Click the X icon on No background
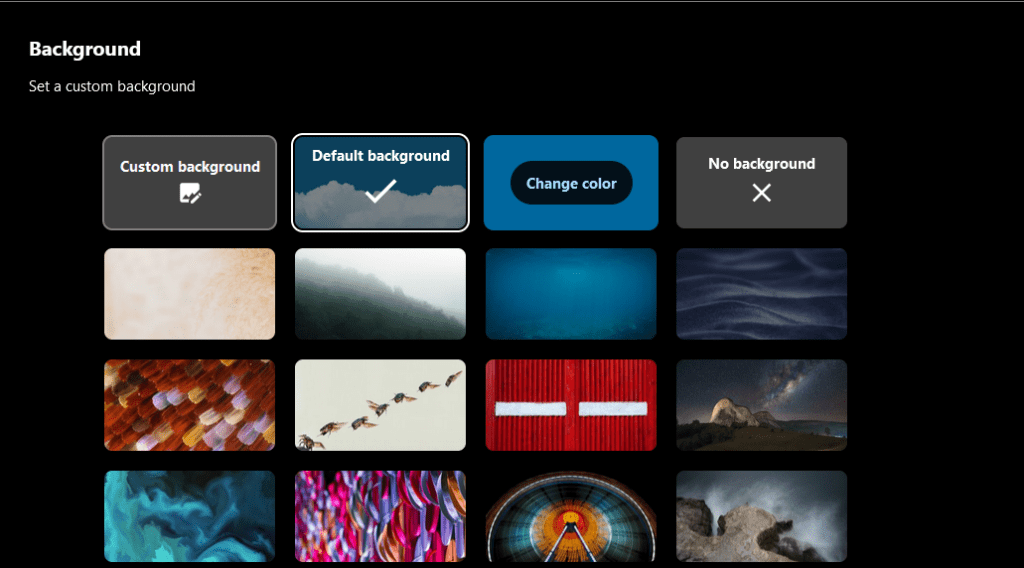The height and width of the screenshot is (568, 1024). coord(761,193)
